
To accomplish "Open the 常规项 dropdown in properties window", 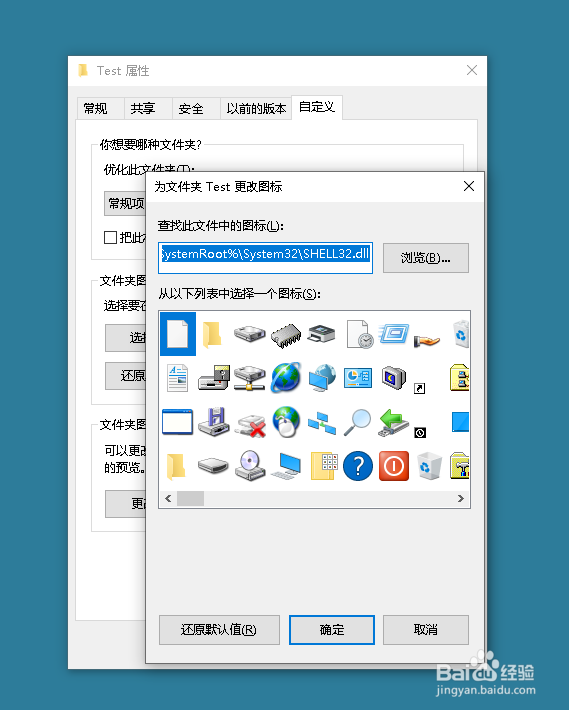I will pos(125,203).
